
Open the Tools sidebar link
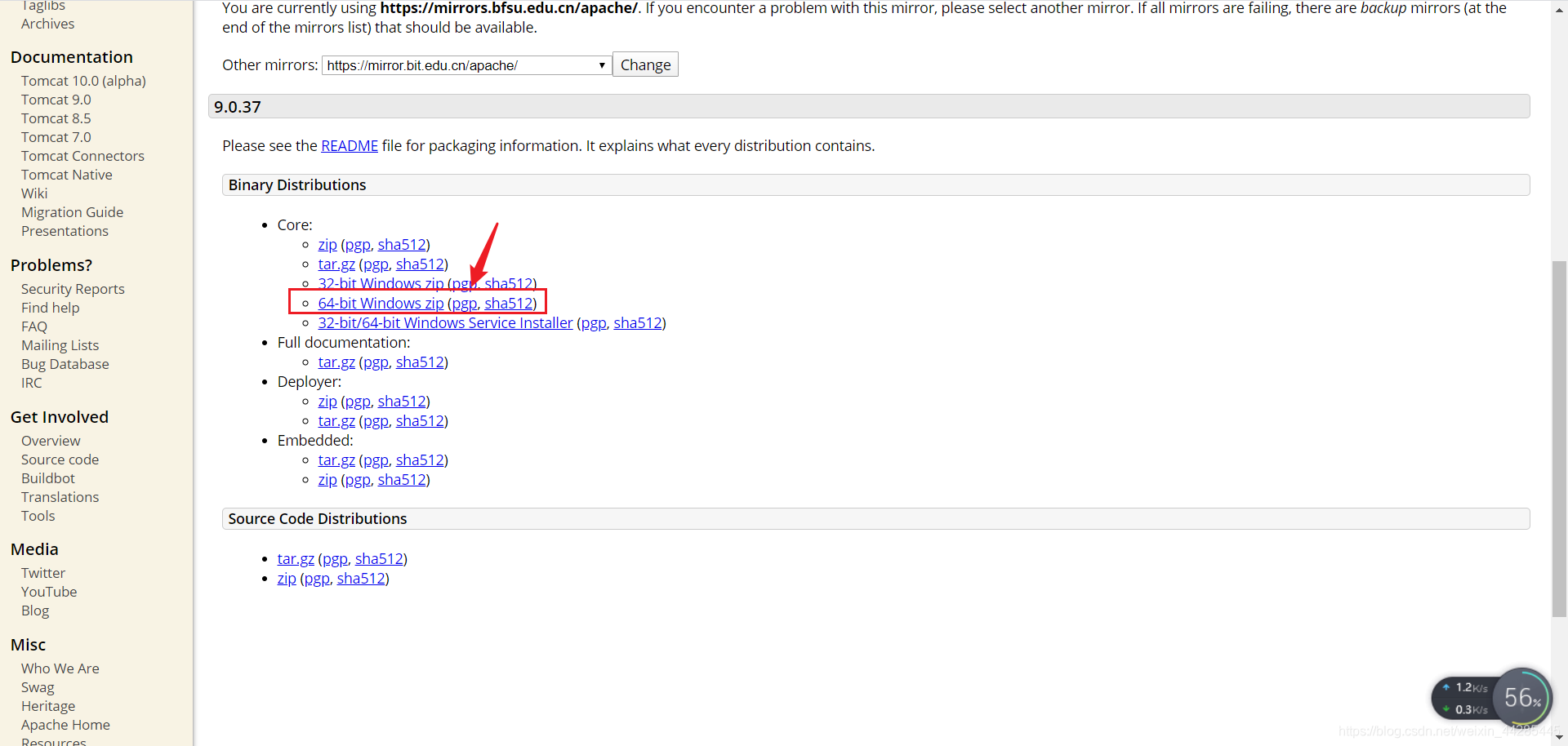tap(38, 516)
